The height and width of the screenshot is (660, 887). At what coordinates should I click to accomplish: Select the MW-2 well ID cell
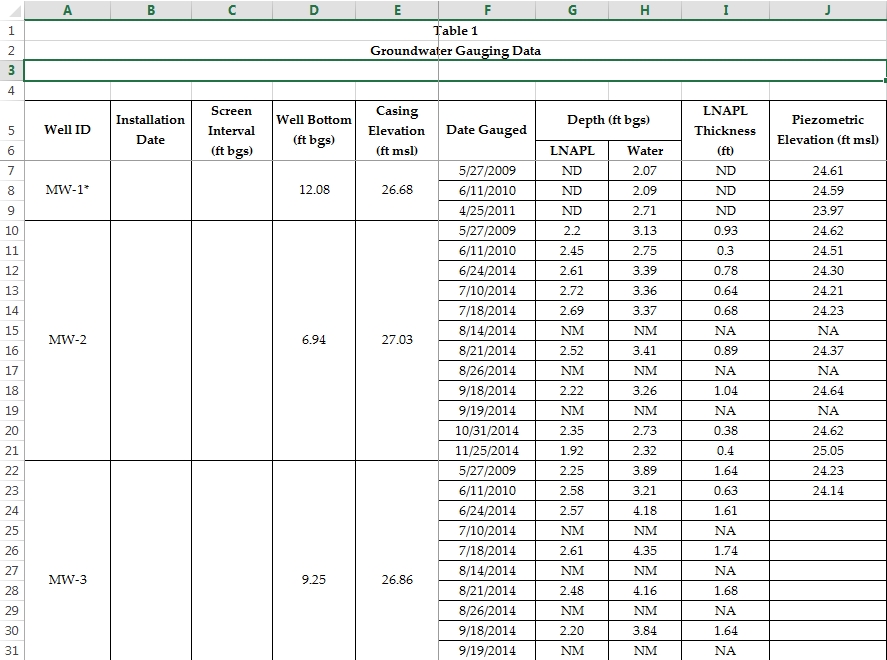[67, 340]
